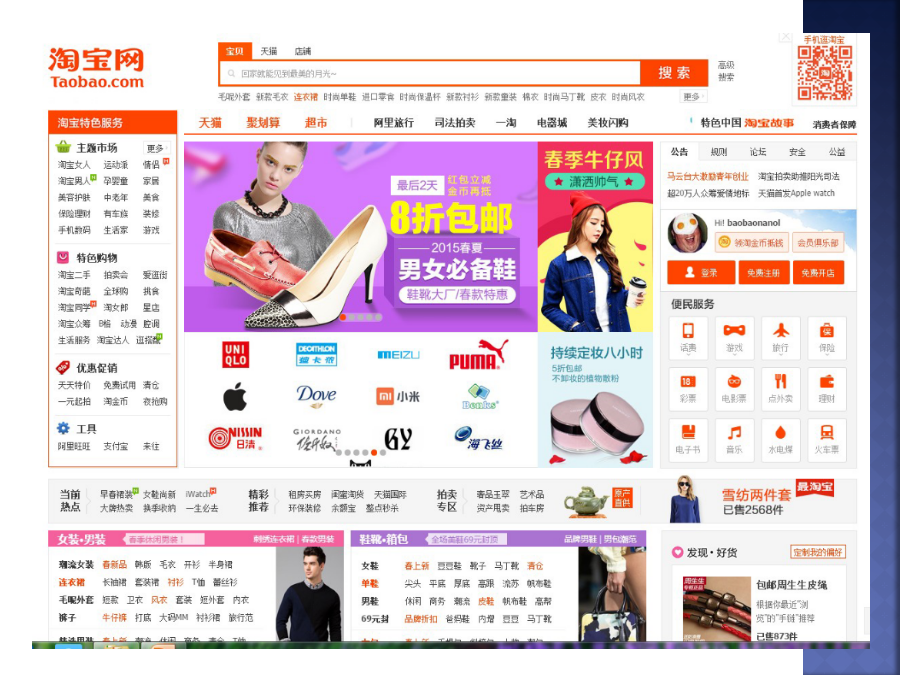Click the 雪纺两件套 promotion

coord(756,495)
